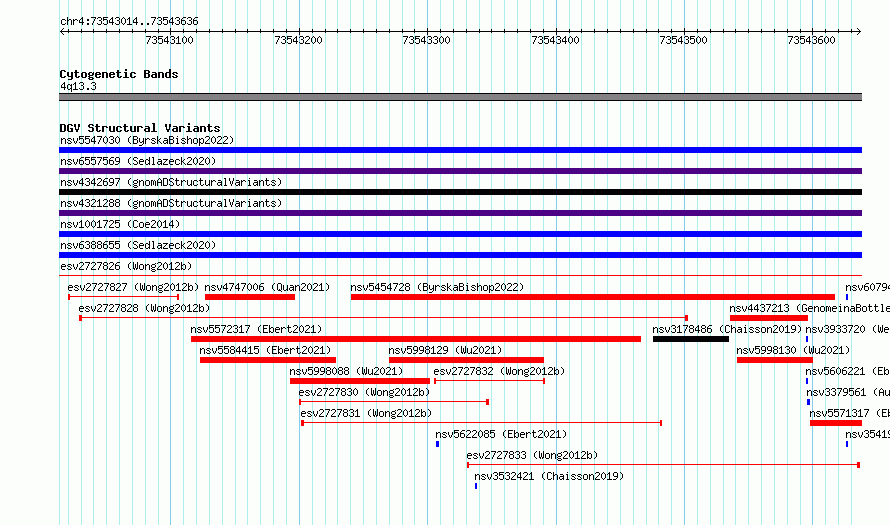The width and height of the screenshot is (890, 525).
Task: Click nsv5454728 (ByrskaBishop2022) label
Action: point(437,287)
